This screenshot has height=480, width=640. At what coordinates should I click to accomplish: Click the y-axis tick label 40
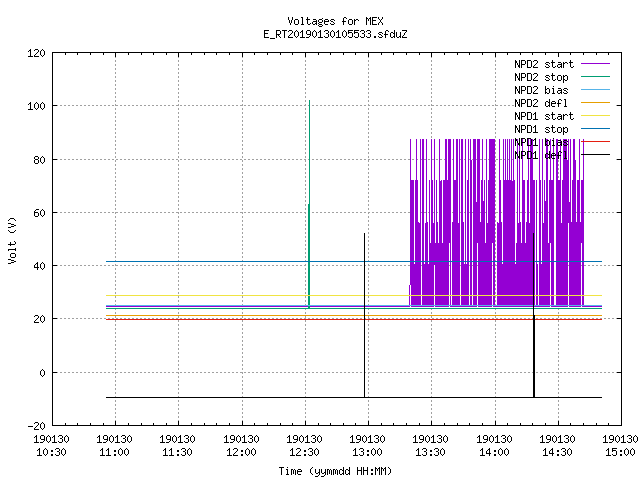[39, 266]
